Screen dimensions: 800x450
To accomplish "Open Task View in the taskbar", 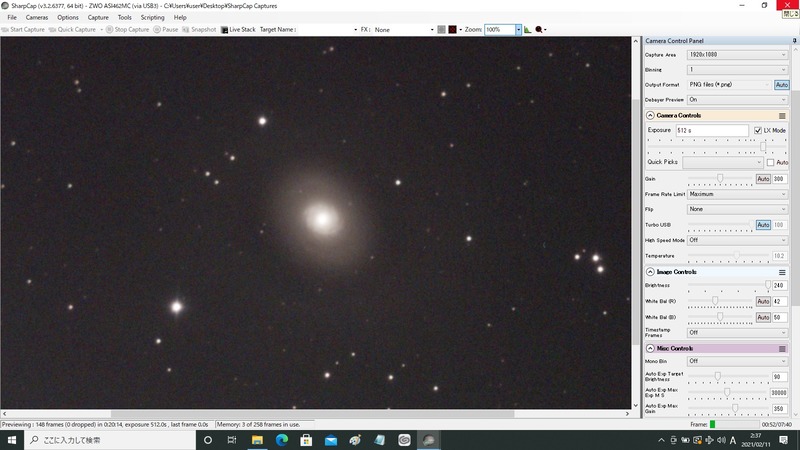I will (x=232, y=440).
